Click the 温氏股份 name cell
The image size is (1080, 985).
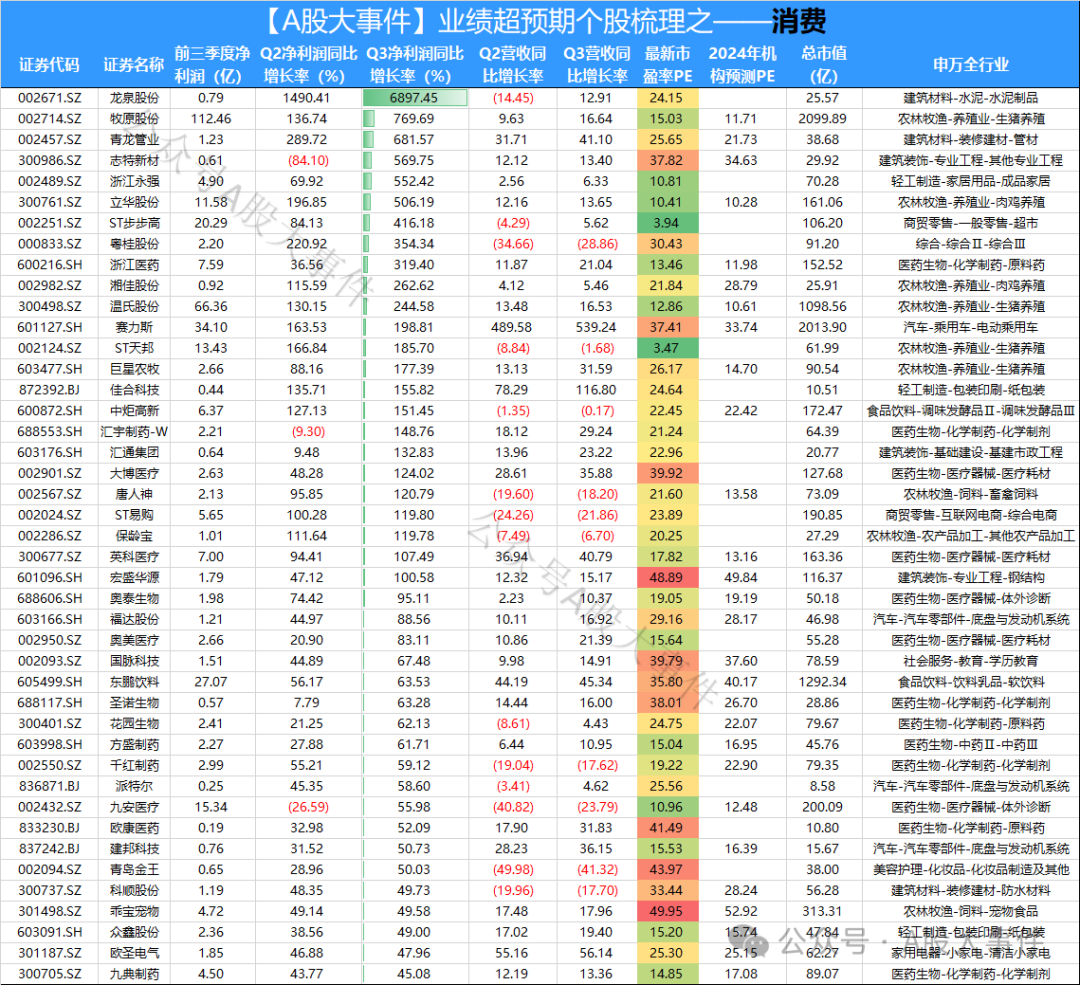pyautogui.click(x=134, y=306)
